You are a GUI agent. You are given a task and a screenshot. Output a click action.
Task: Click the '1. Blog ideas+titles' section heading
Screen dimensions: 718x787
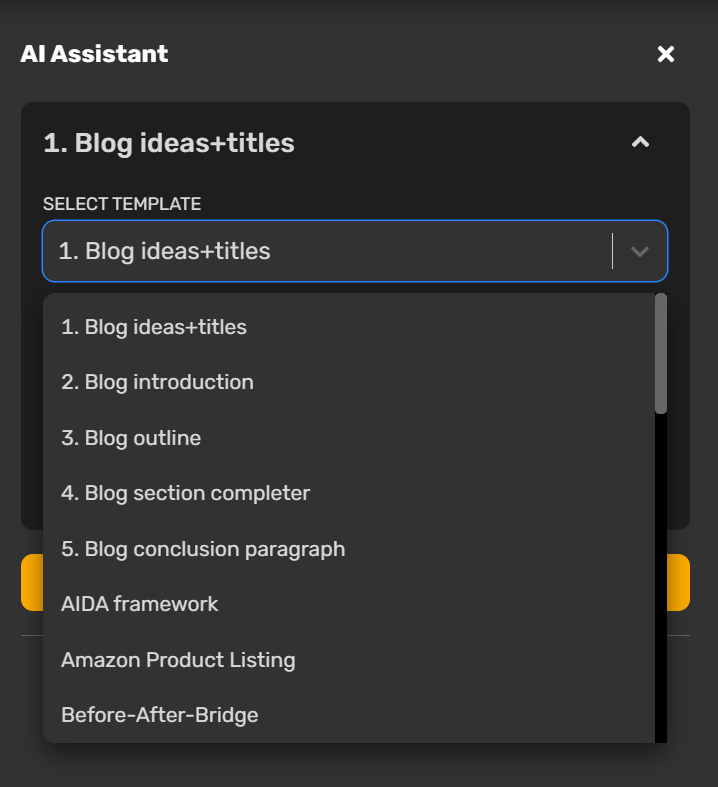[x=169, y=143]
